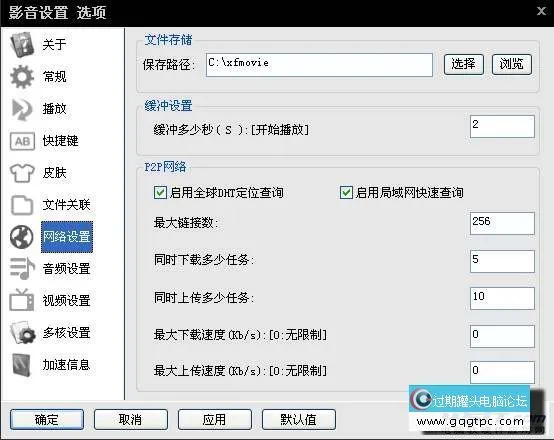Uncheck 启用局域网快速查询 checkbox

pyautogui.click(x=346, y=193)
